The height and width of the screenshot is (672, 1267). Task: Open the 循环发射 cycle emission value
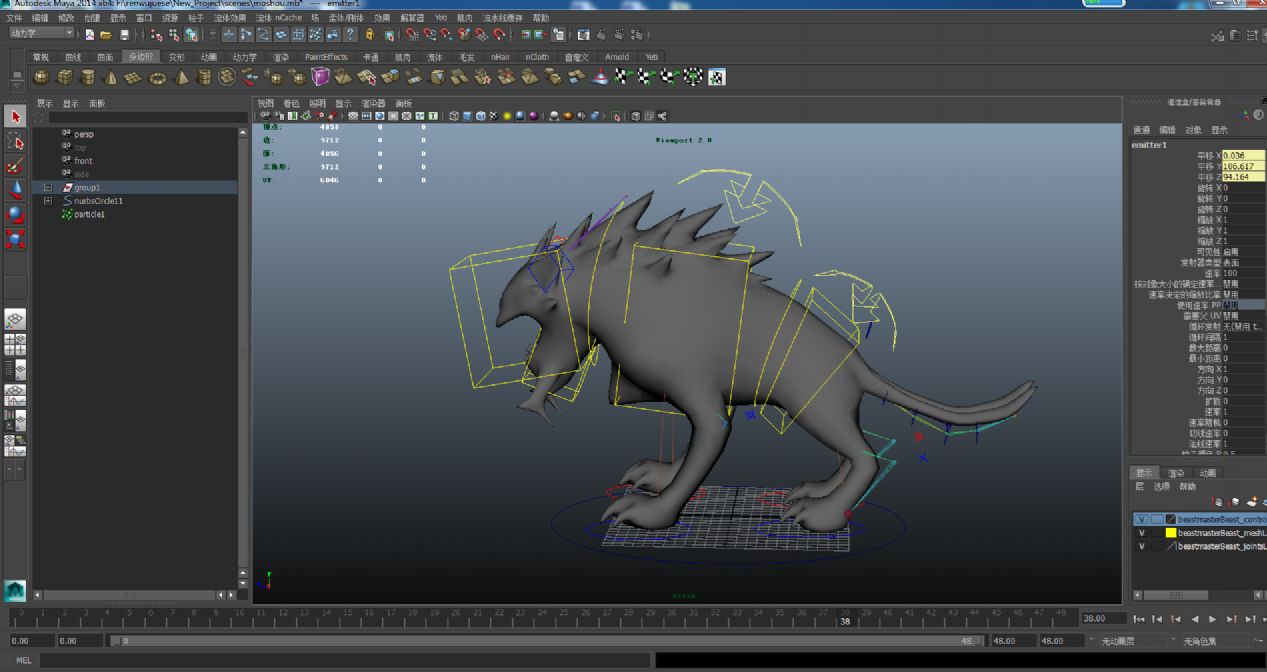[x=1243, y=326]
